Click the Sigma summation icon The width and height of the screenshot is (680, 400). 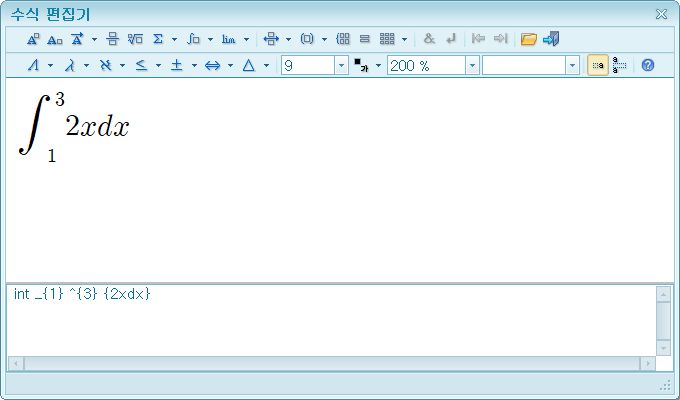pos(158,39)
